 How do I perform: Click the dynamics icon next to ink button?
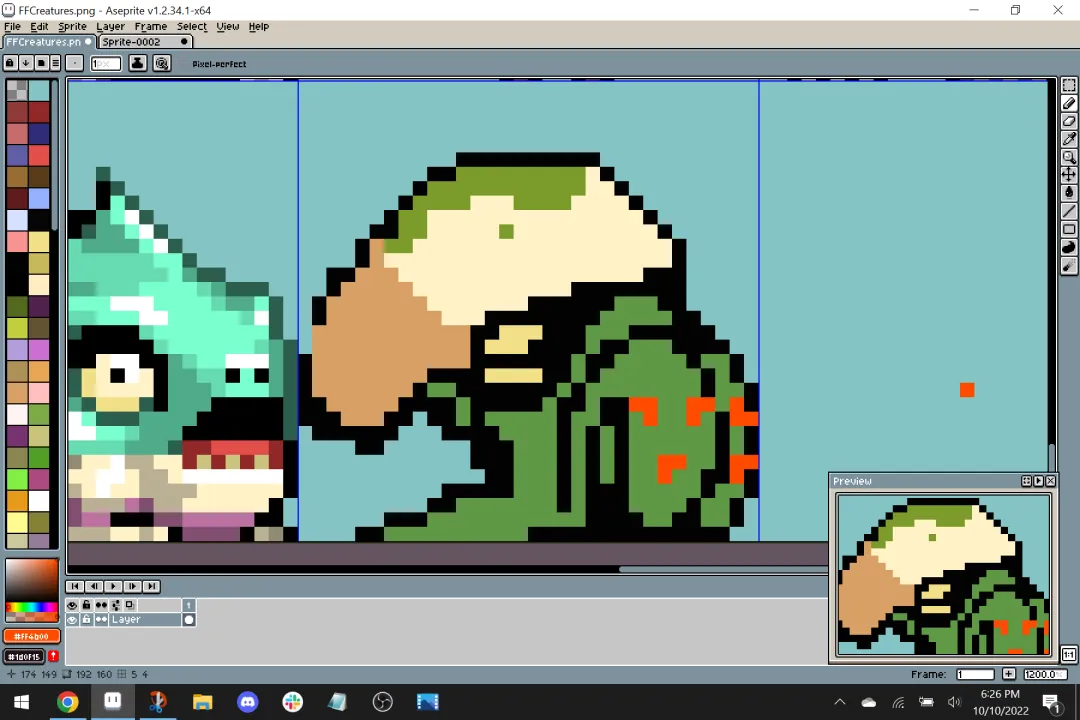click(162, 63)
